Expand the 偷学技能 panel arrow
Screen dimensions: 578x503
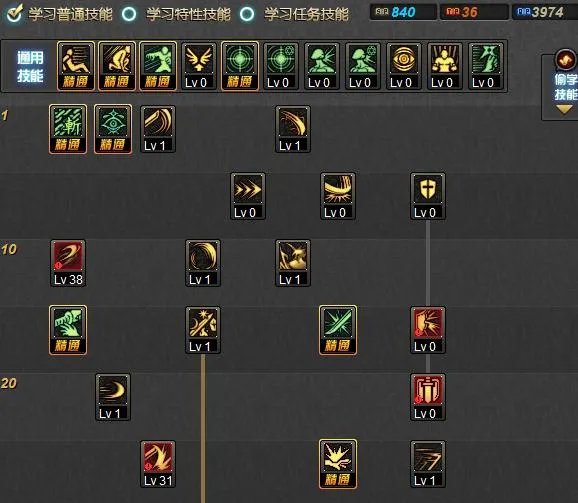point(564,109)
